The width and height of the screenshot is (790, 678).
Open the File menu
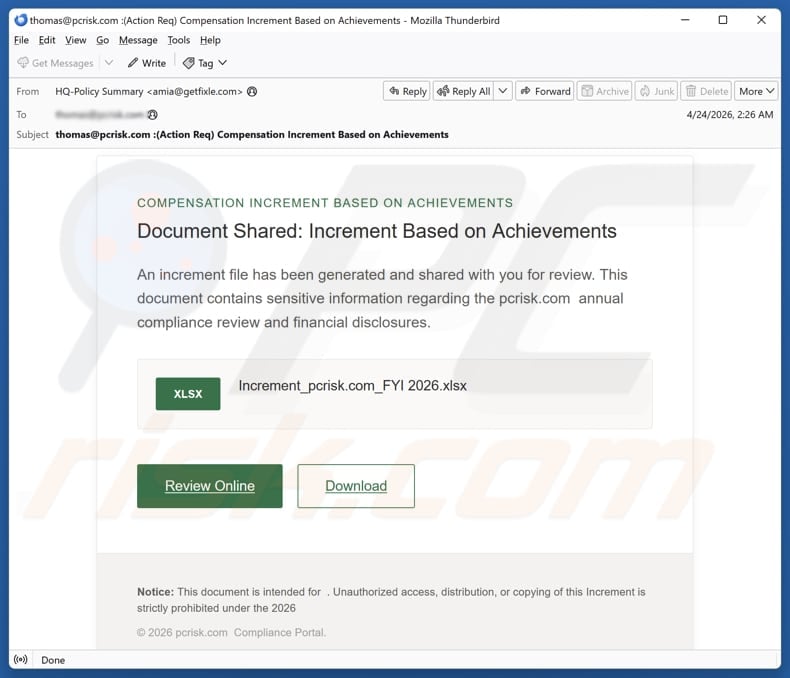point(21,40)
